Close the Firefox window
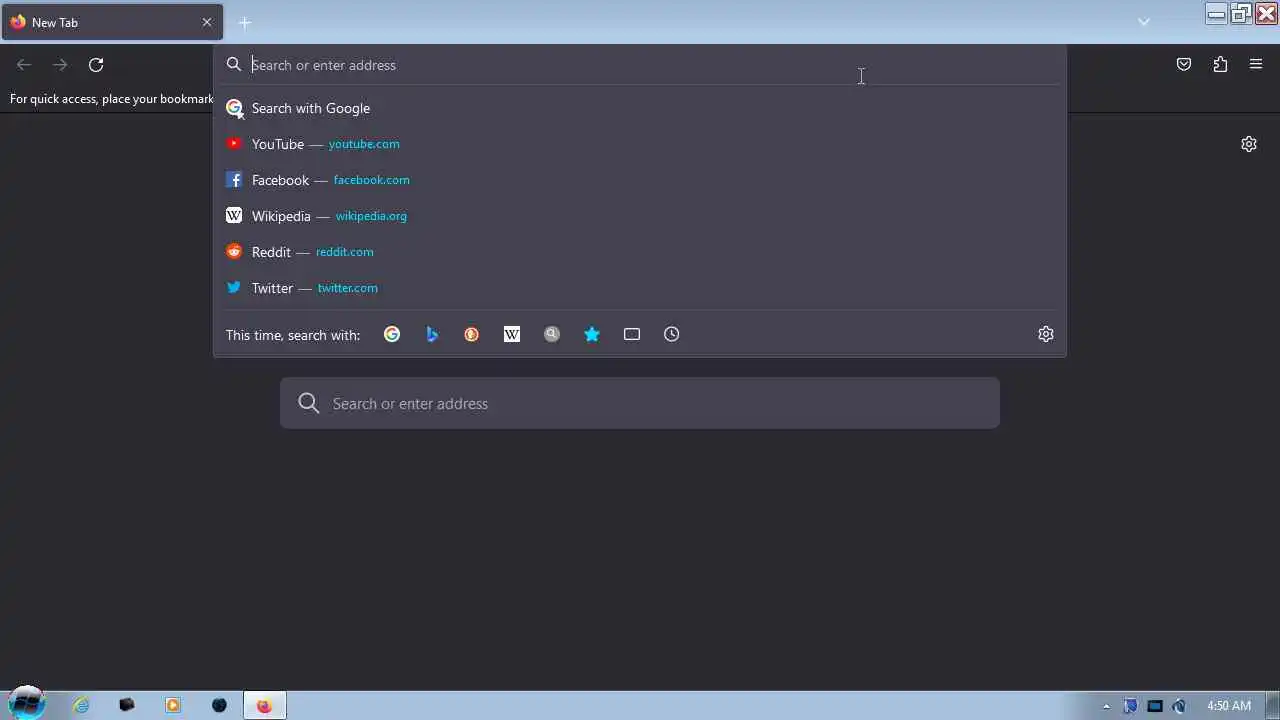 (1266, 13)
